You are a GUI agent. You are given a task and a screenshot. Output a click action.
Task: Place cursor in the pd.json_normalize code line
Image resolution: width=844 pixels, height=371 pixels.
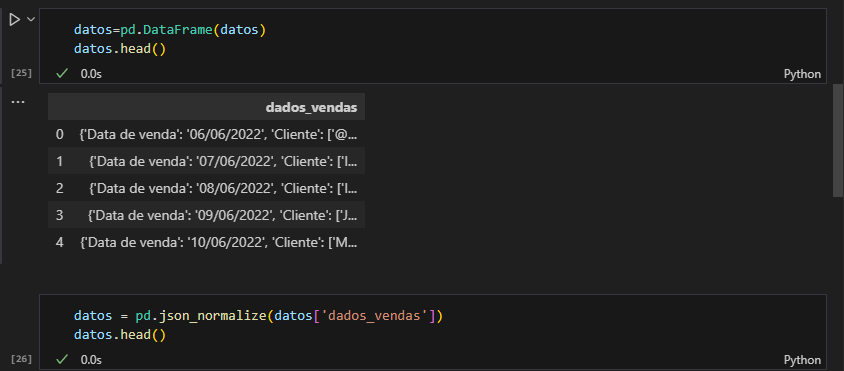258,316
